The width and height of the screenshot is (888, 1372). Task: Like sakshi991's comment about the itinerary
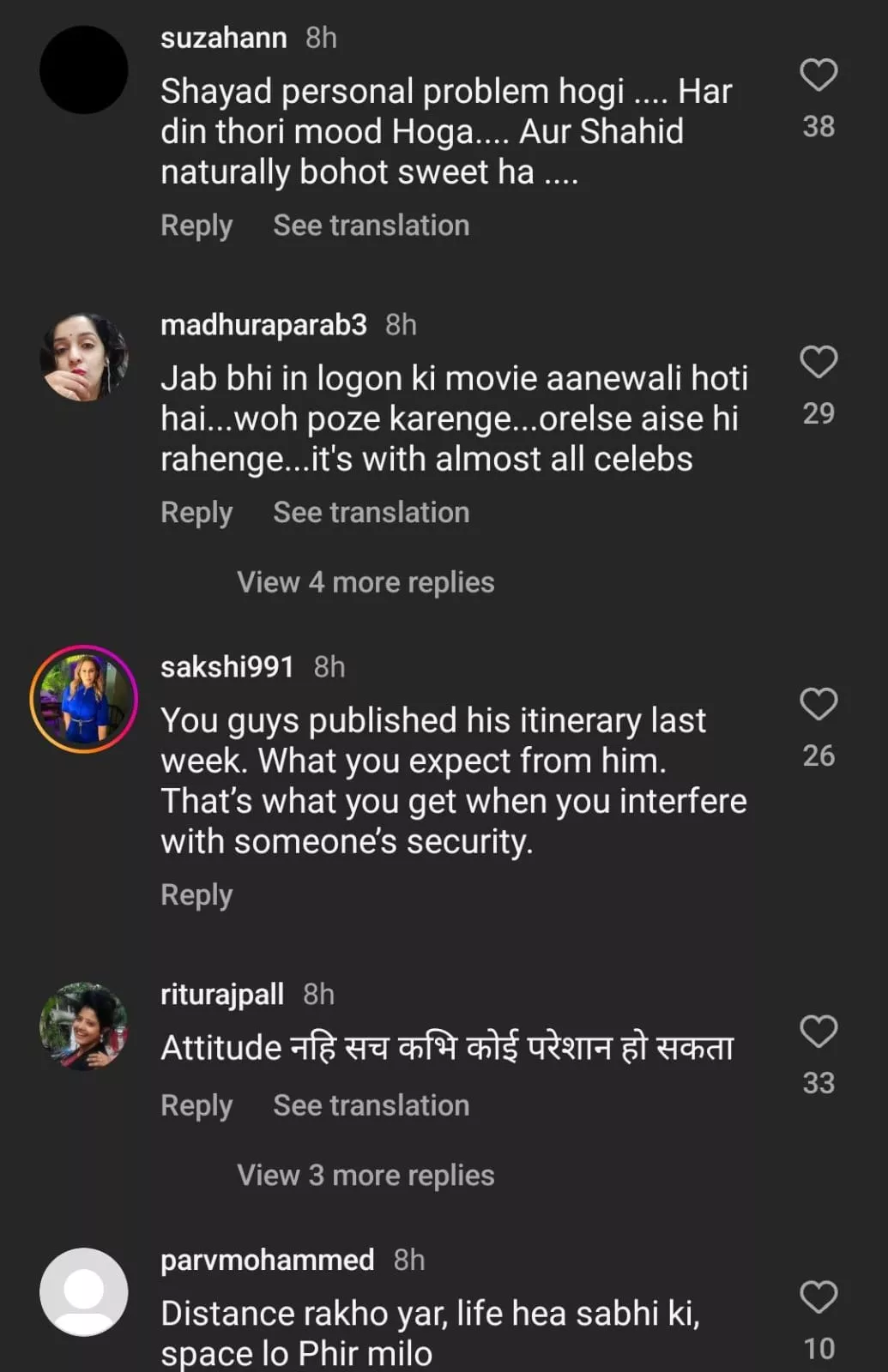pos(819,704)
